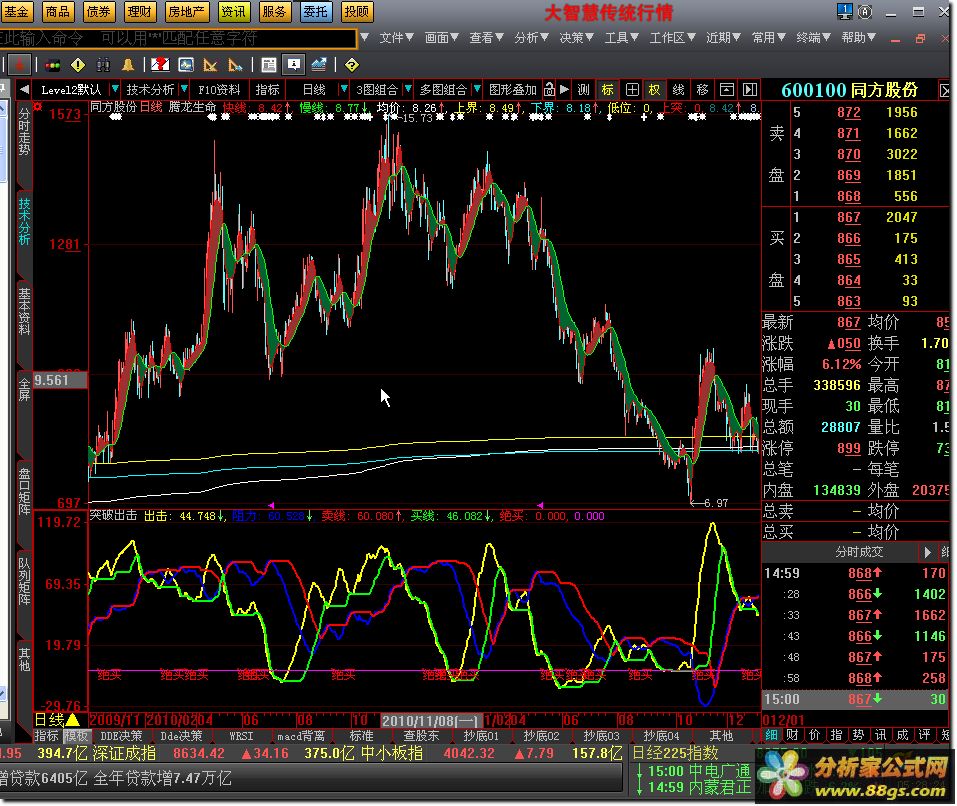This screenshot has height=806, width=957.
Task: Click the alert bell icon
Action: point(128,65)
